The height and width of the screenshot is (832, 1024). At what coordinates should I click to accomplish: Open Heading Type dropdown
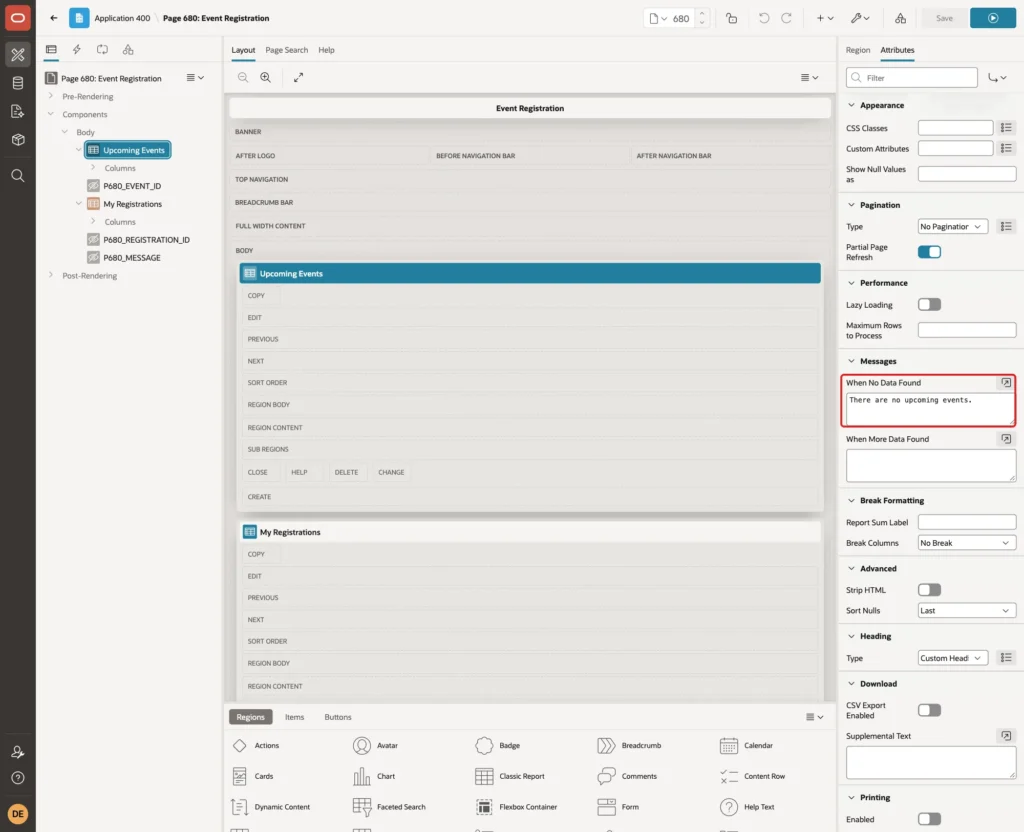[952, 658]
